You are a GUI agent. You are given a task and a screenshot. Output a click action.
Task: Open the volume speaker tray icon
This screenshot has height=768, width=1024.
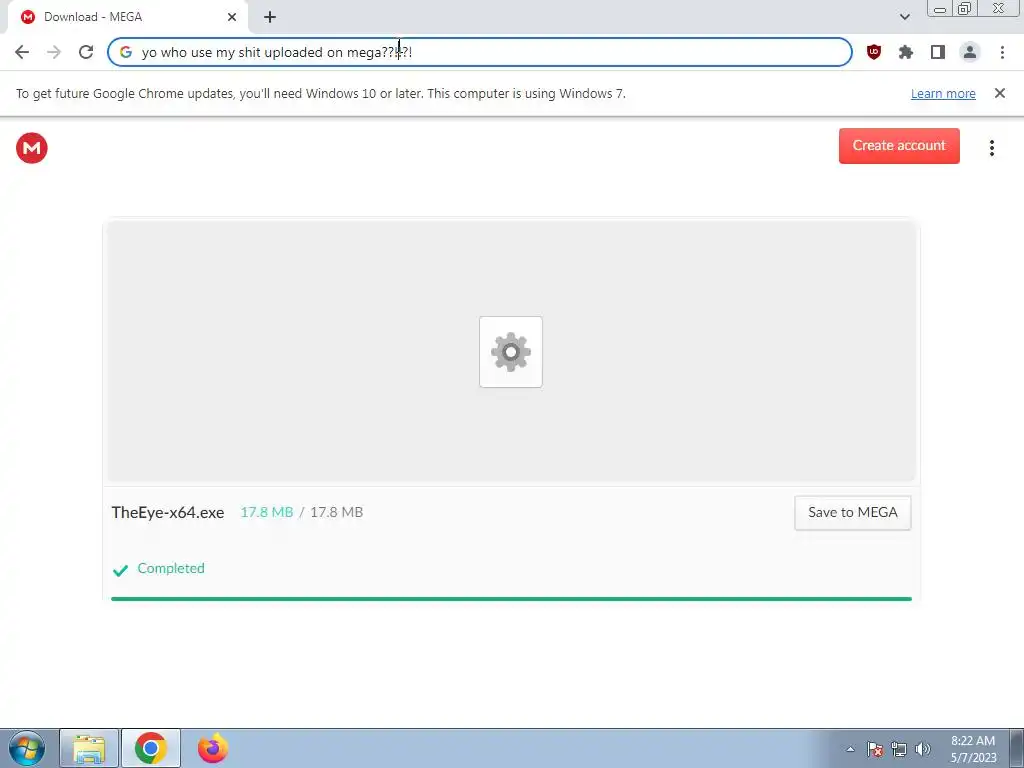click(923, 749)
